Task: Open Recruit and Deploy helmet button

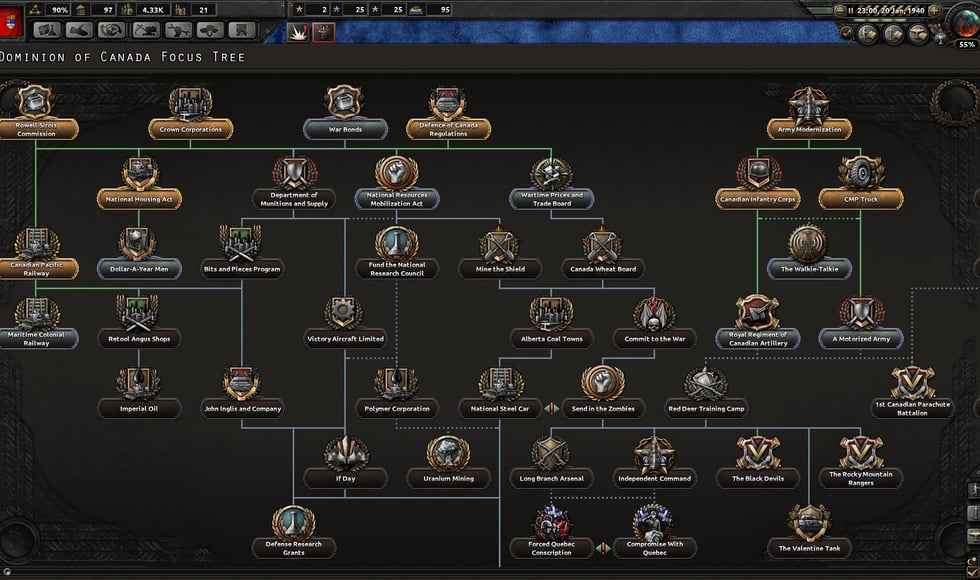Action: [x=209, y=30]
